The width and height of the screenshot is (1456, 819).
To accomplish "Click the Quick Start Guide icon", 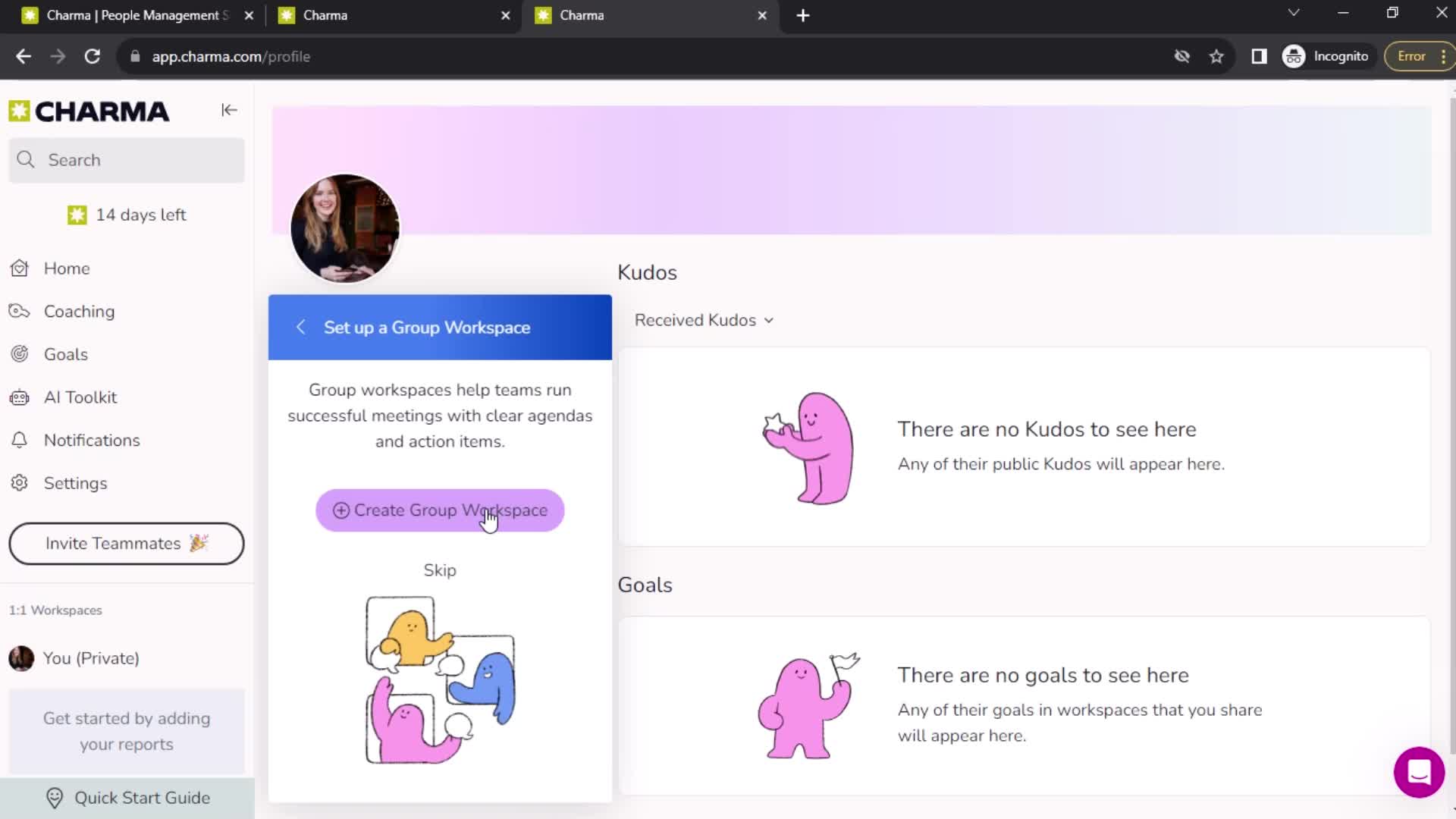I will (54, 797).
